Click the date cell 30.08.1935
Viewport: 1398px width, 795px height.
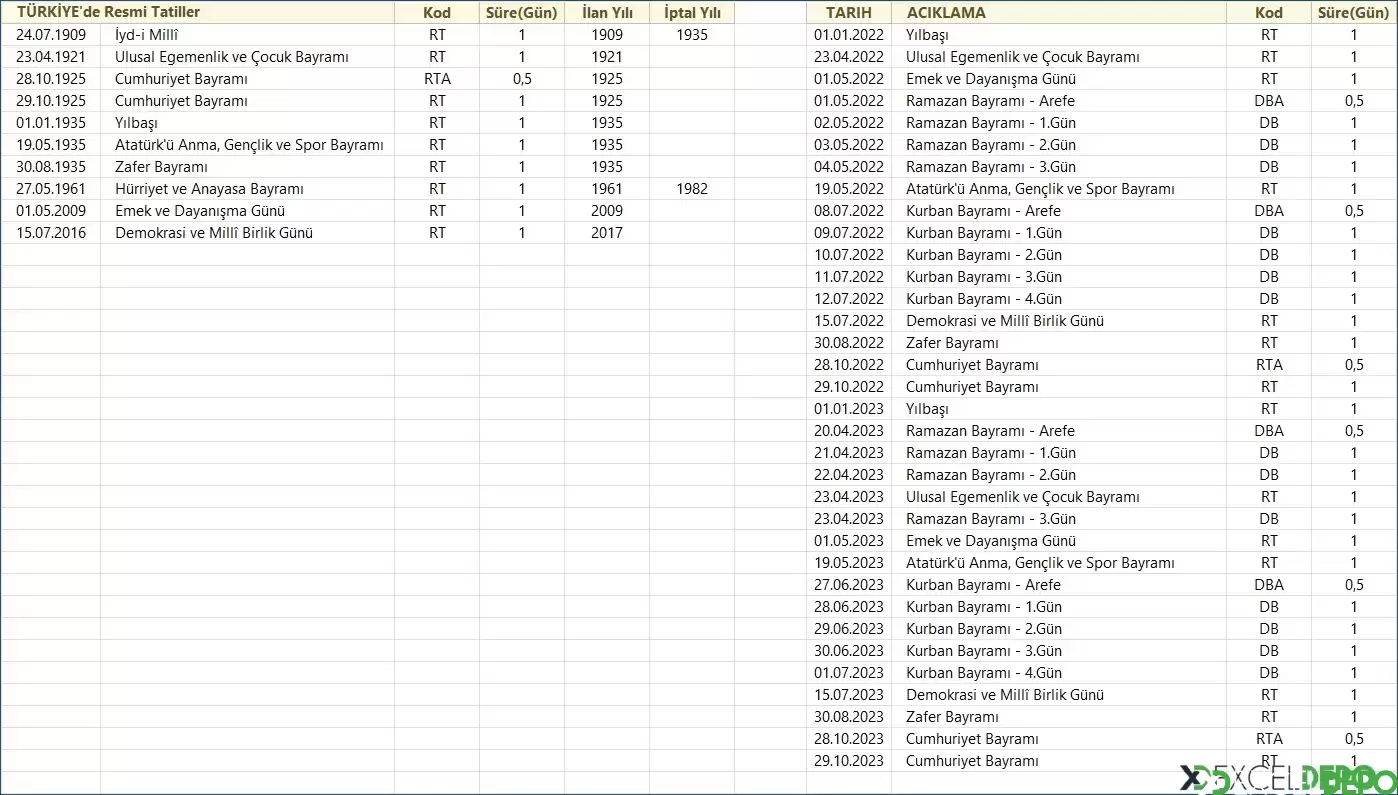pyautogui.click(x=51, y=167)
